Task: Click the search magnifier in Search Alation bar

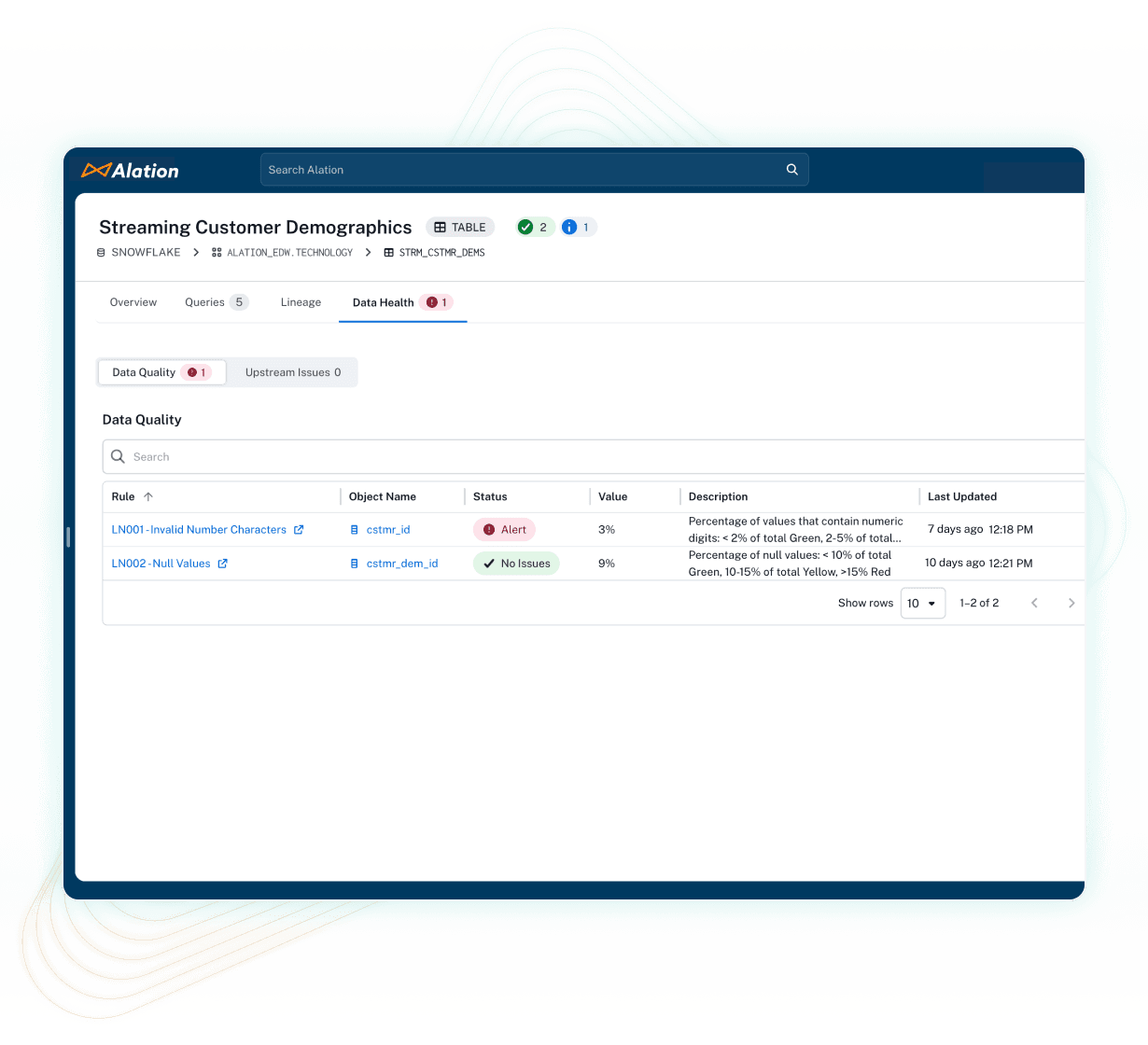Action: click(x=791, y=169)
